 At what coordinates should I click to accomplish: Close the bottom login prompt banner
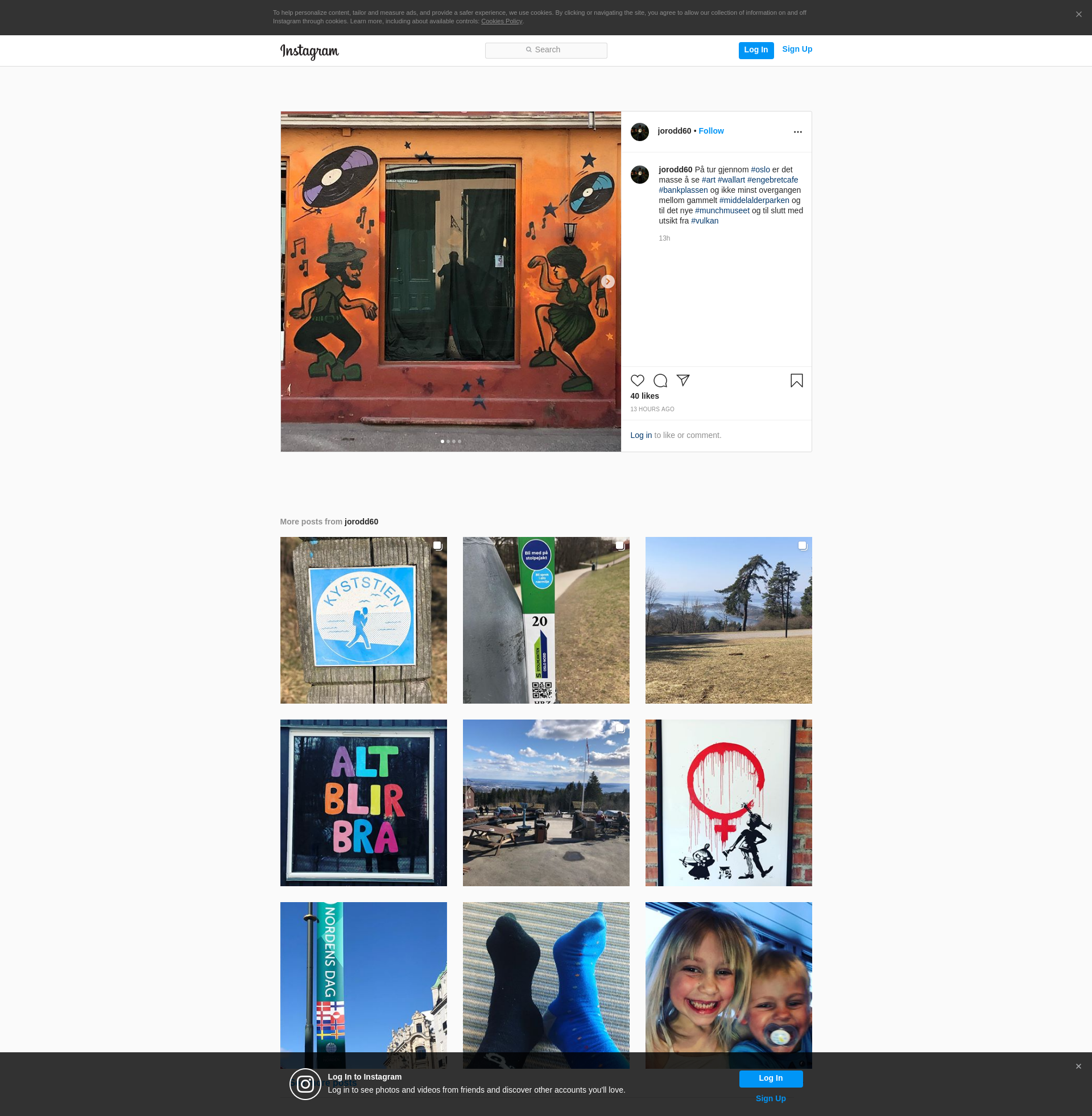click(x=1078, y=1066)
